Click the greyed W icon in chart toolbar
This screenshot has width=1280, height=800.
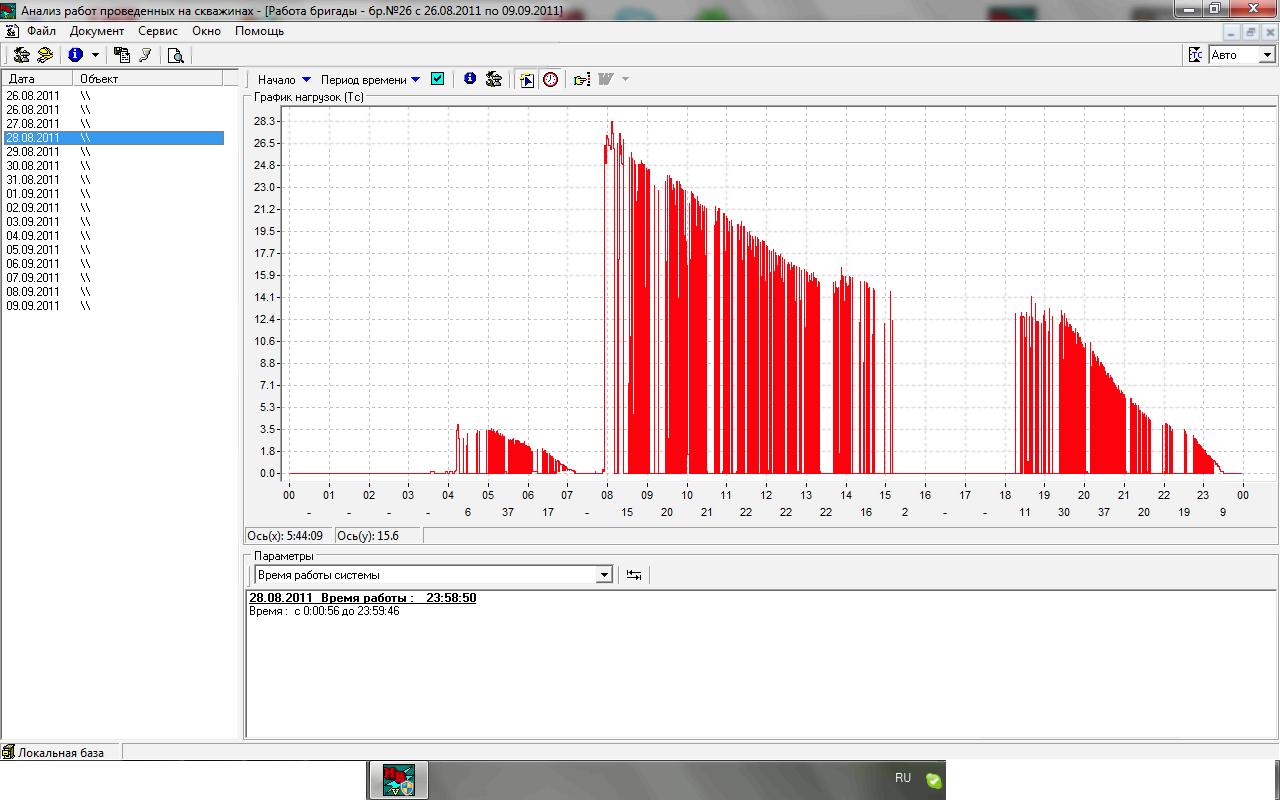(x=605, y=79)
